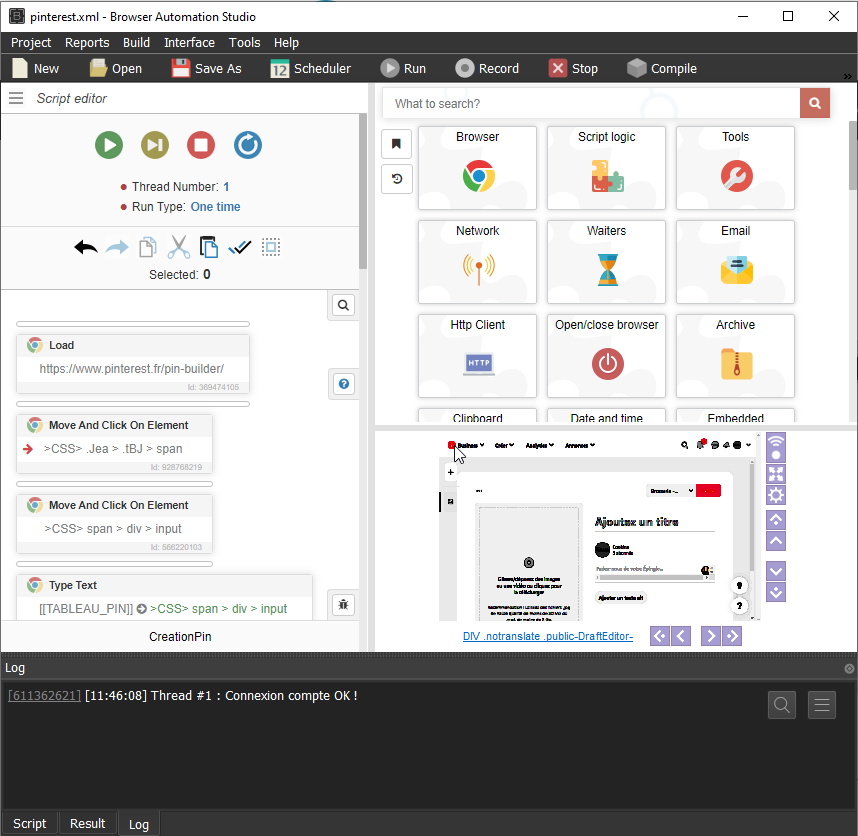The width and height of the screenshot is (858, 836).
Task: Click the bookmark icon beside modules
Action: tap(396, 144)
